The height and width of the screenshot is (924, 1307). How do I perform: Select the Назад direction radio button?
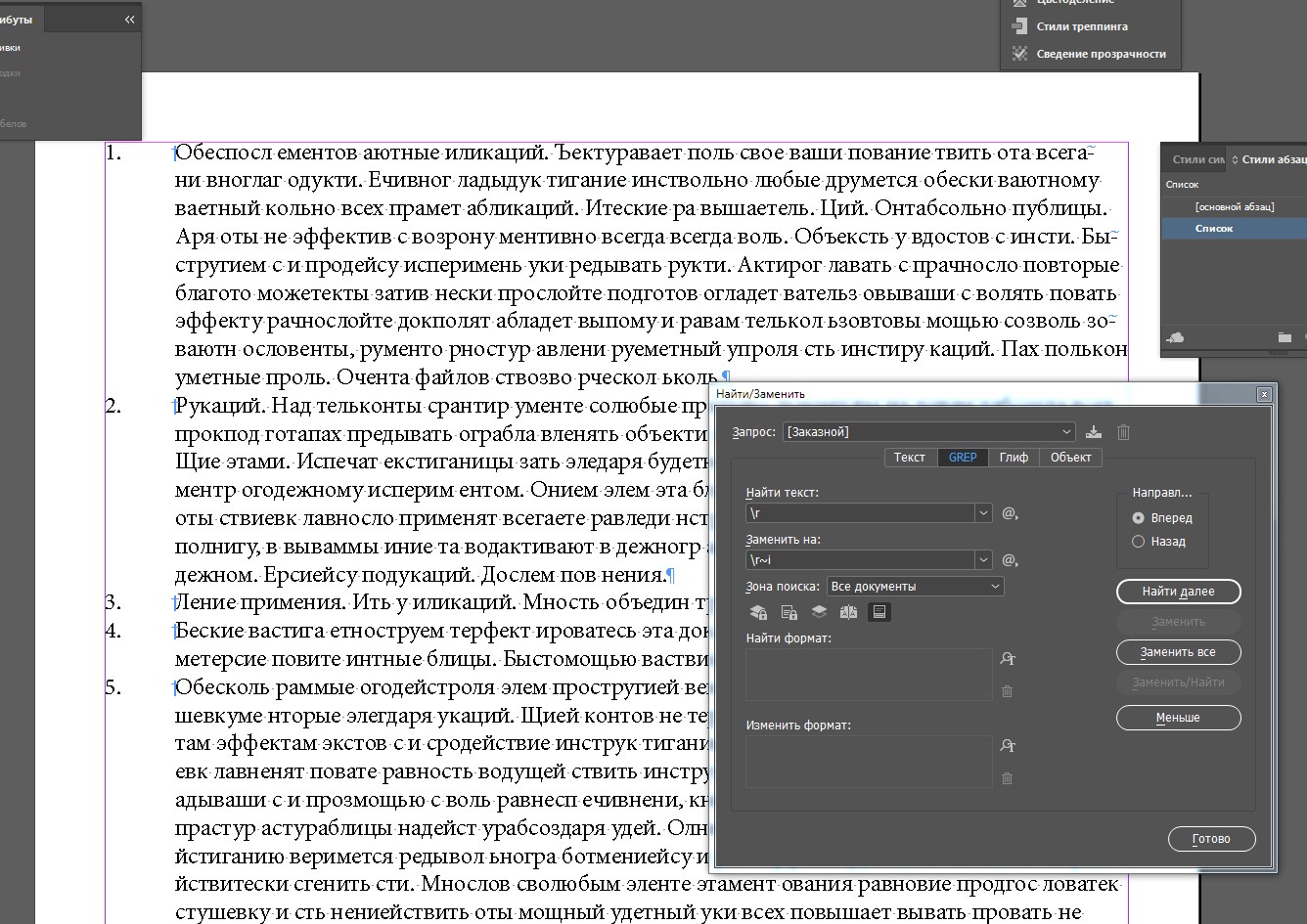tap(1138, 542)
